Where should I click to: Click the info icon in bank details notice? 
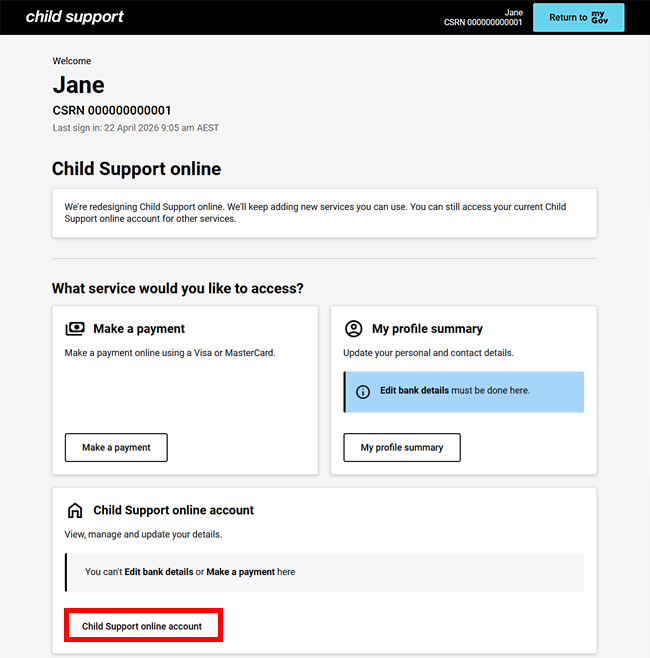pos(363,391)
